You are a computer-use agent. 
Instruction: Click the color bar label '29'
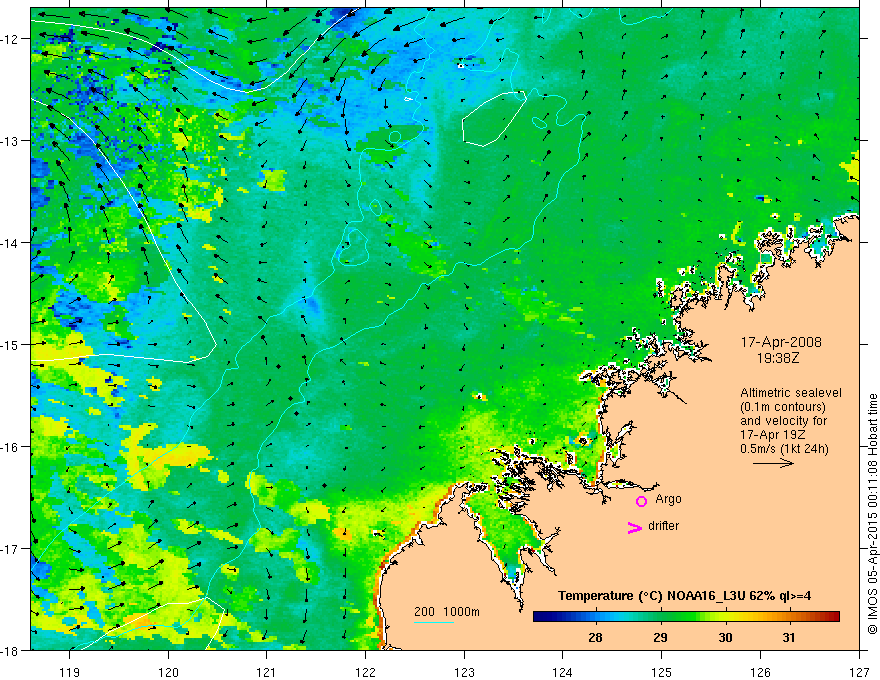(x=661, y=637)
